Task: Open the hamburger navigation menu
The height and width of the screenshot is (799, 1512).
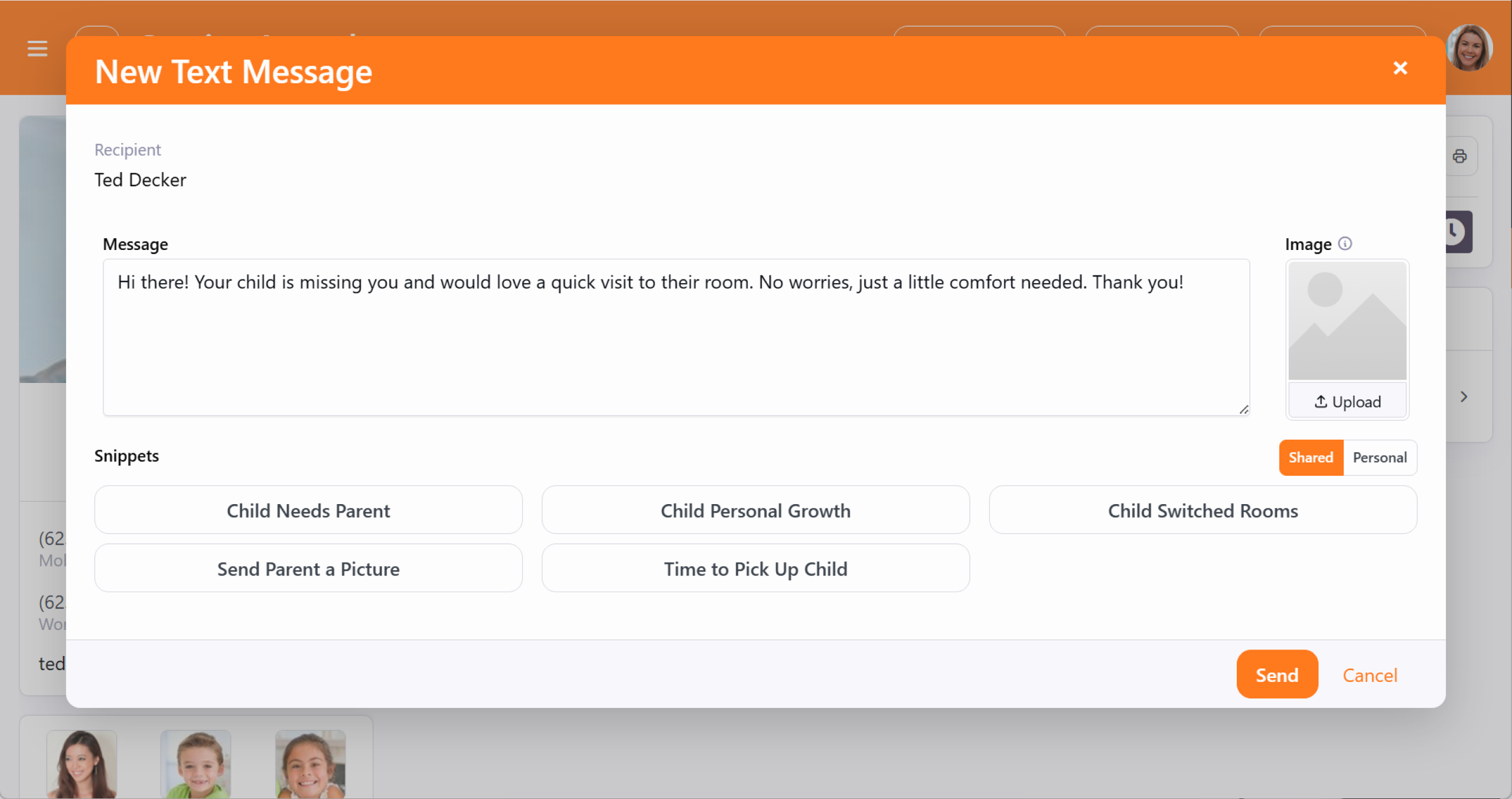Action: click(37, 48)
